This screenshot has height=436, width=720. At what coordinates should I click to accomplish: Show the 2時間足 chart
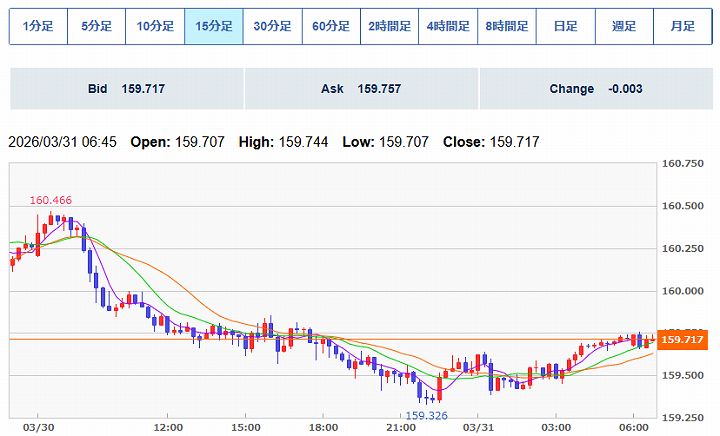[389, 27]
